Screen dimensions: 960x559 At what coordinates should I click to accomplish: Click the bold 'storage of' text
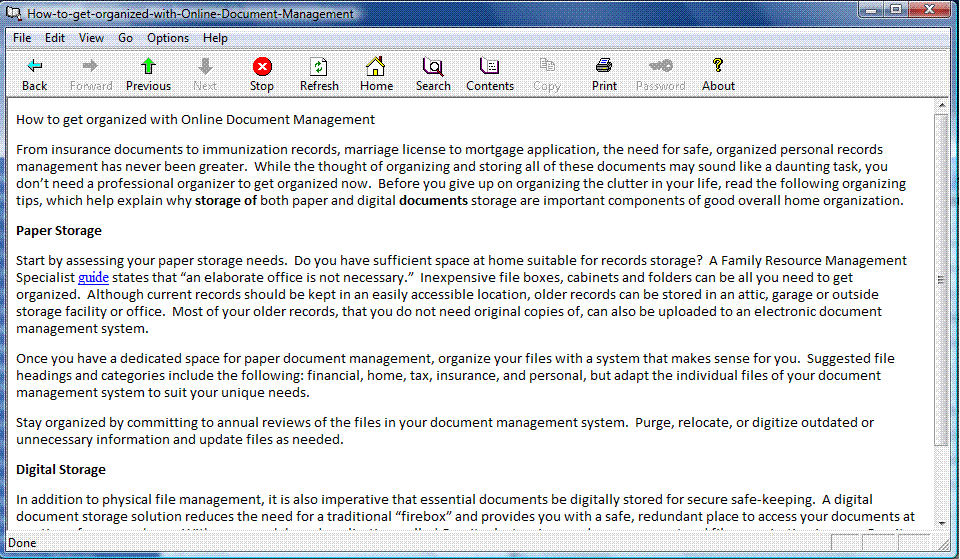pyautogui.click(x=226, y=201)
